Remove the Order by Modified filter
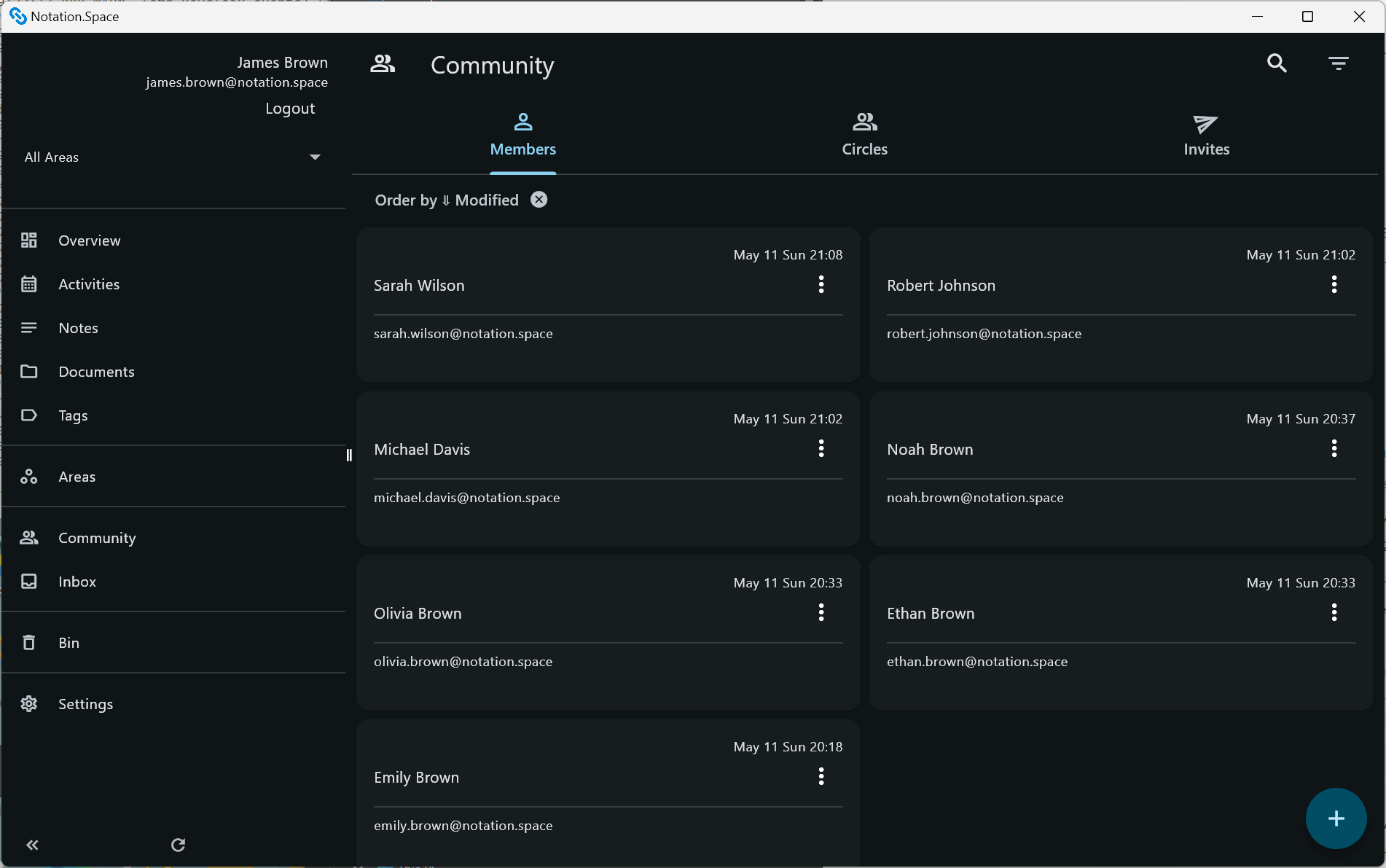 click(x=539, y=200)
